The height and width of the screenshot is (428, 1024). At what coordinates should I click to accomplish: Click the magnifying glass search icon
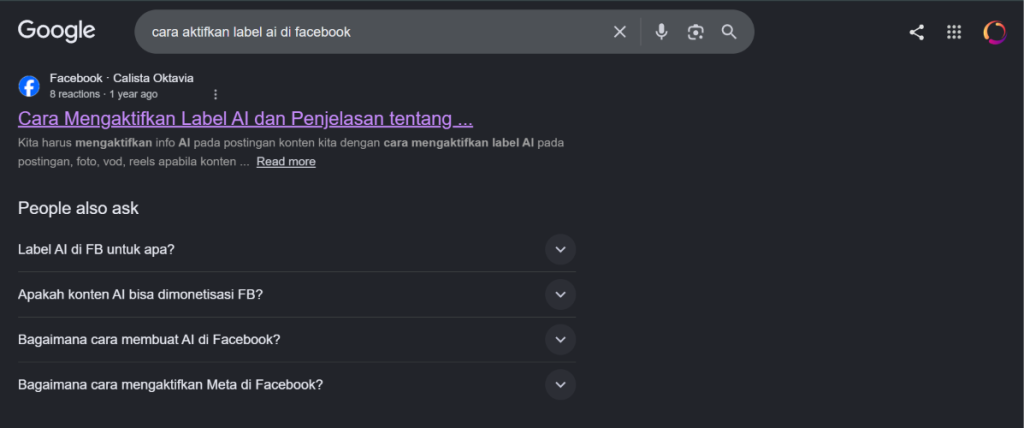(729, 31)
